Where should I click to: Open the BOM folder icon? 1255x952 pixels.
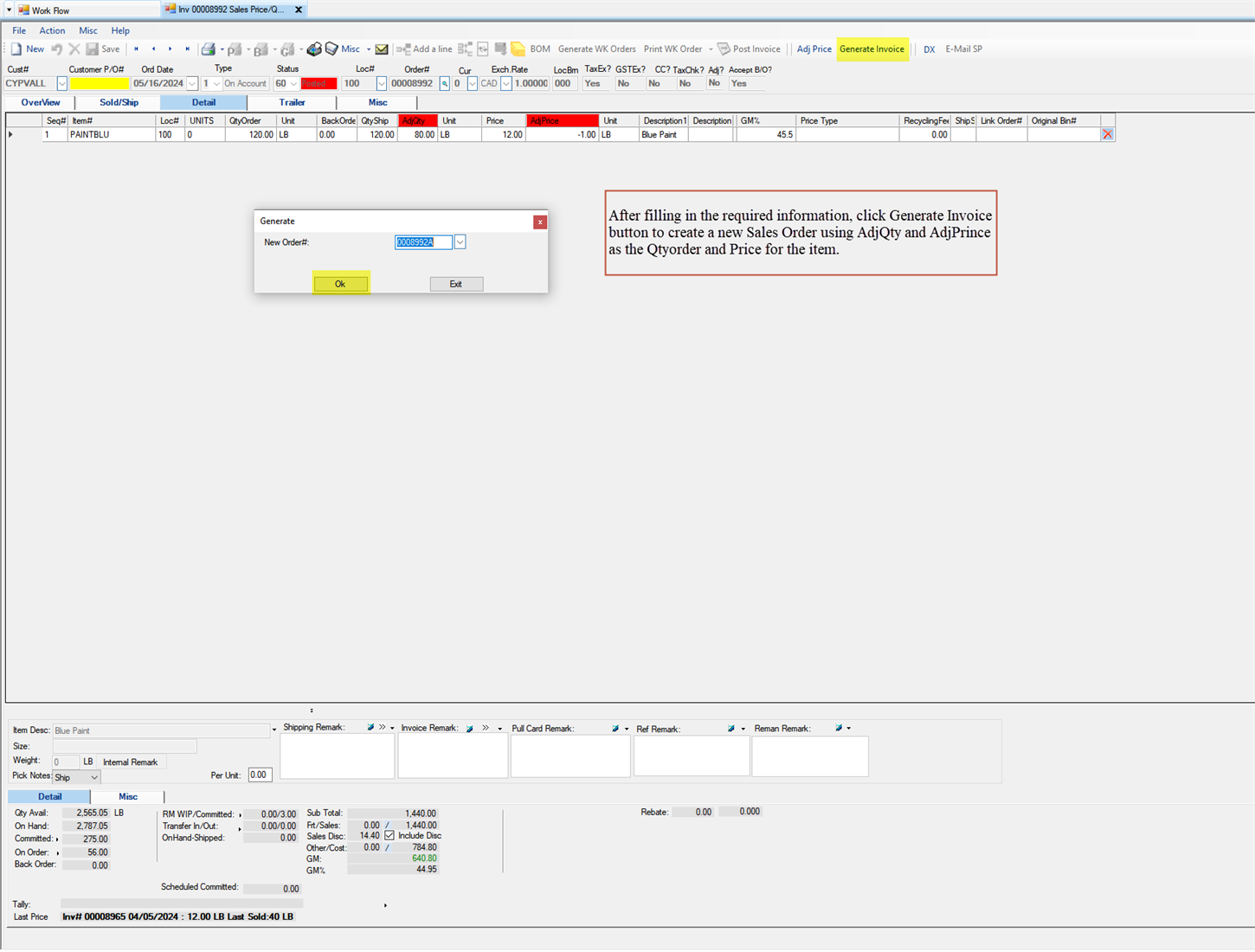click(518, 48)
